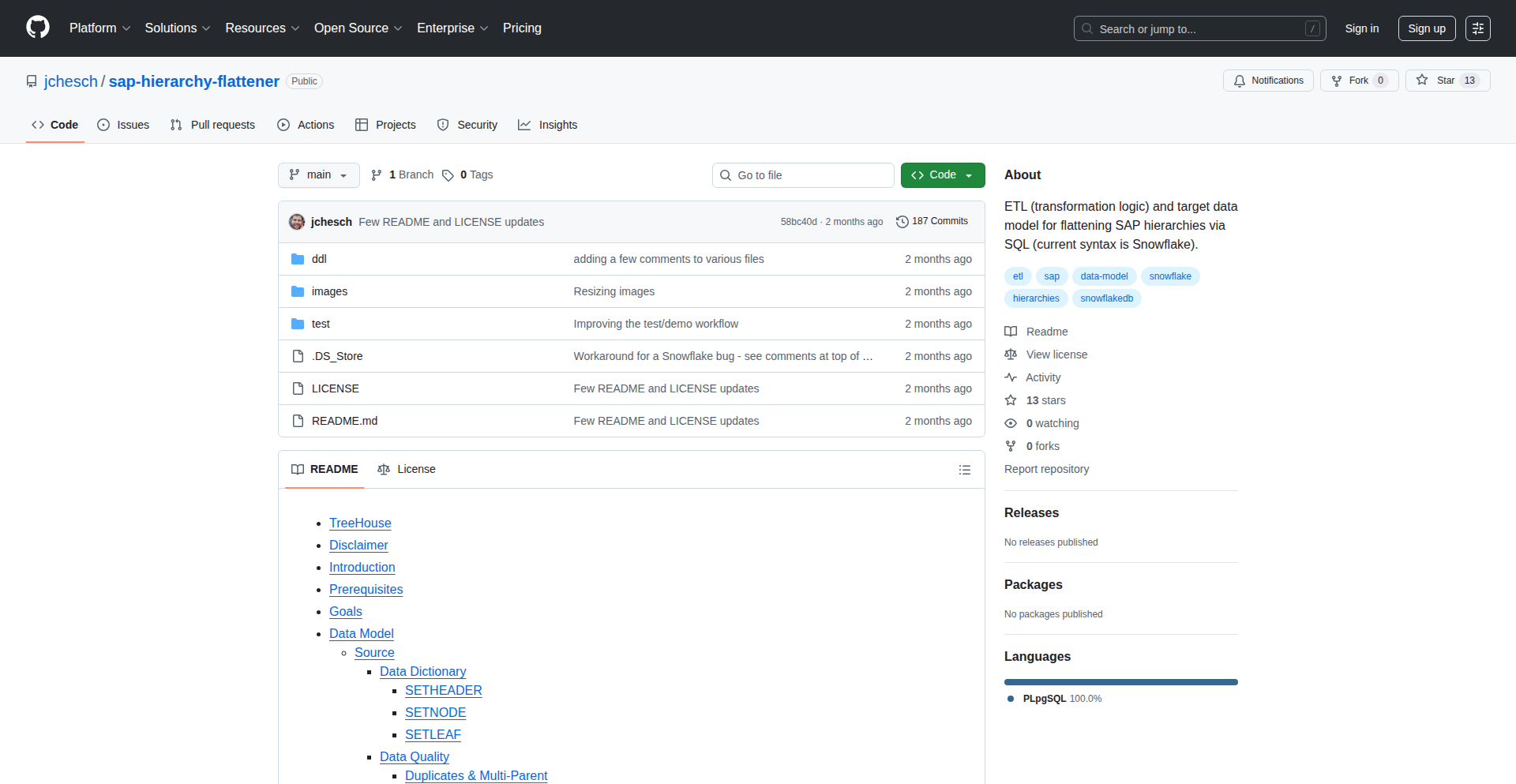Click the Sign up button
1516x784 pixels.
1426,28
